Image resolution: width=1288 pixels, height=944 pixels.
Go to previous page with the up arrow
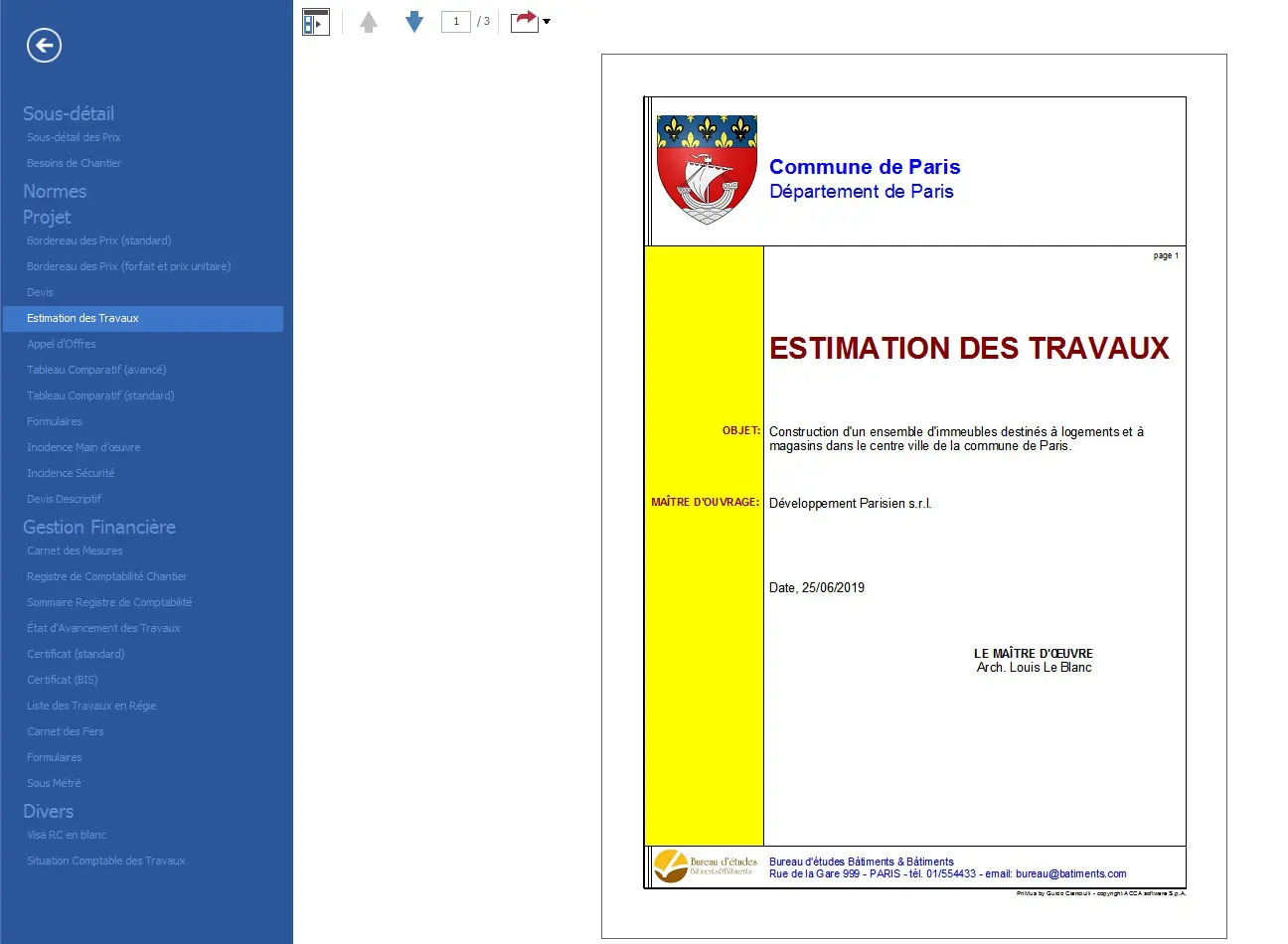[369, 21]
